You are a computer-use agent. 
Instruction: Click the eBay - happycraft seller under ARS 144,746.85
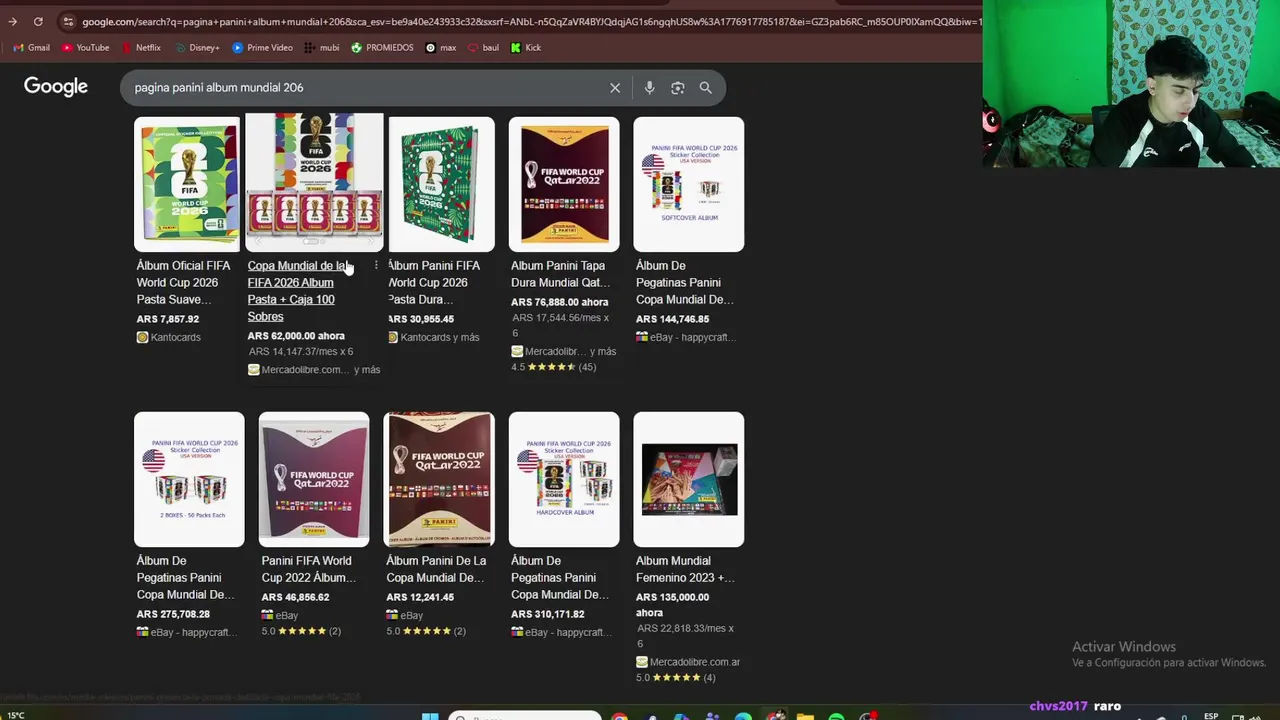[x=686, y=337]
